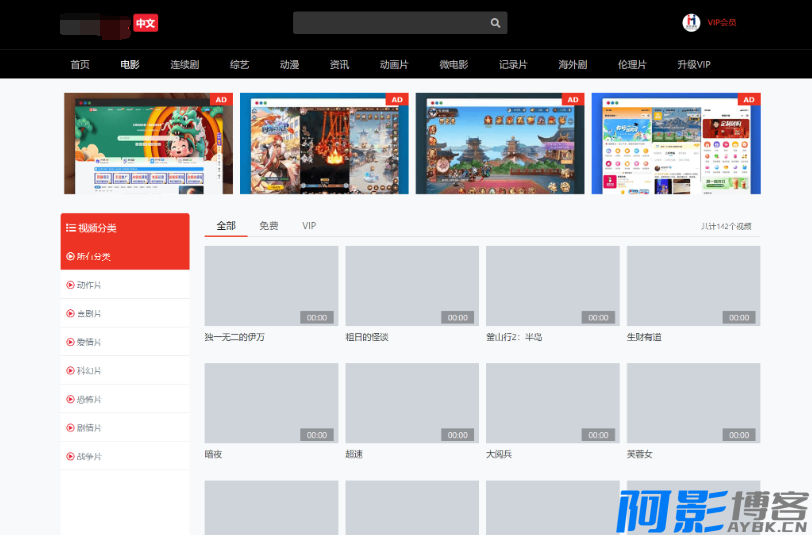Click inside the search input field
Screen dimensions: 812x535
(390, 23)
